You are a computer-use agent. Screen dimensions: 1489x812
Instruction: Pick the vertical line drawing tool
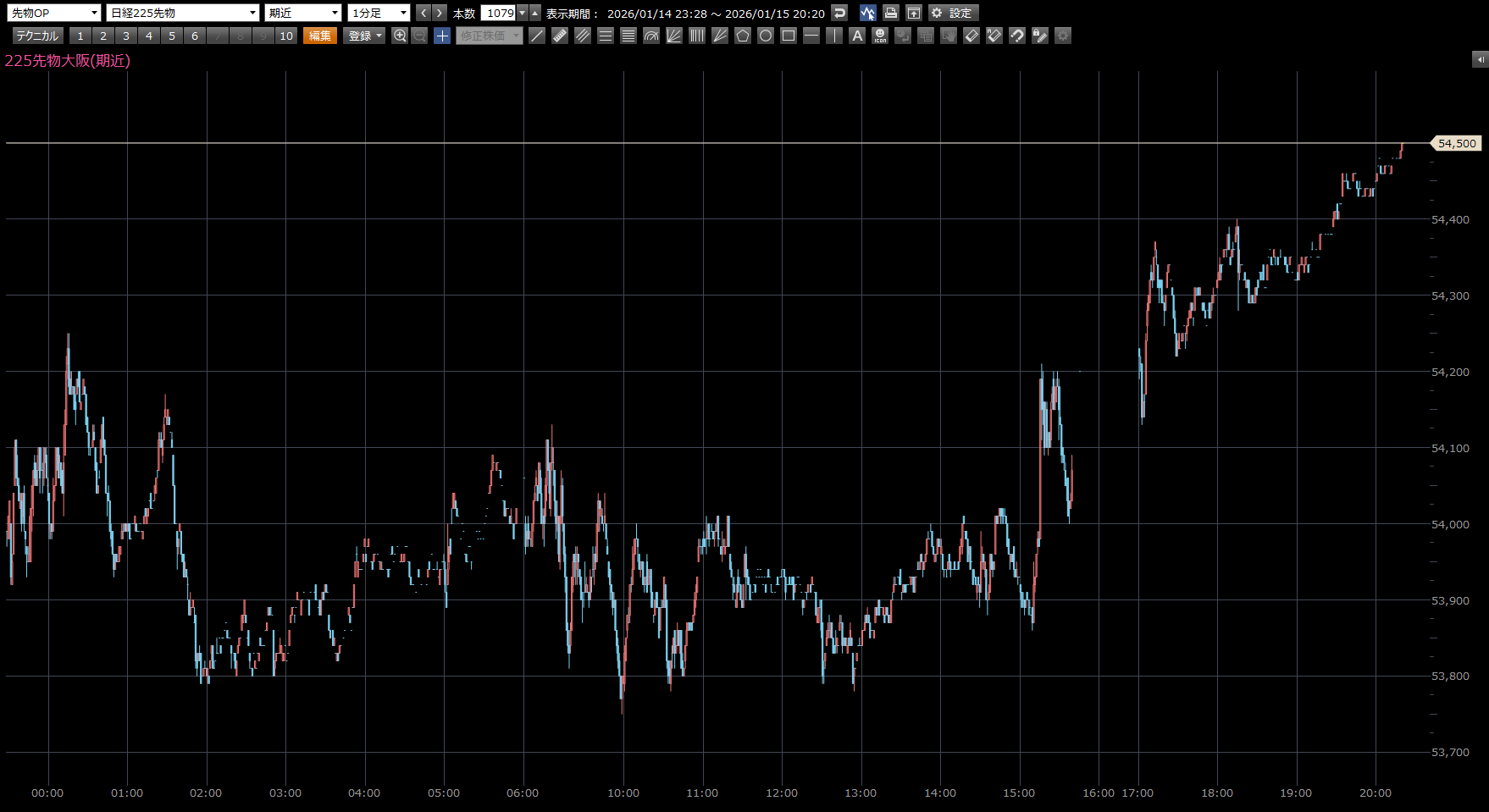point(834,36)
